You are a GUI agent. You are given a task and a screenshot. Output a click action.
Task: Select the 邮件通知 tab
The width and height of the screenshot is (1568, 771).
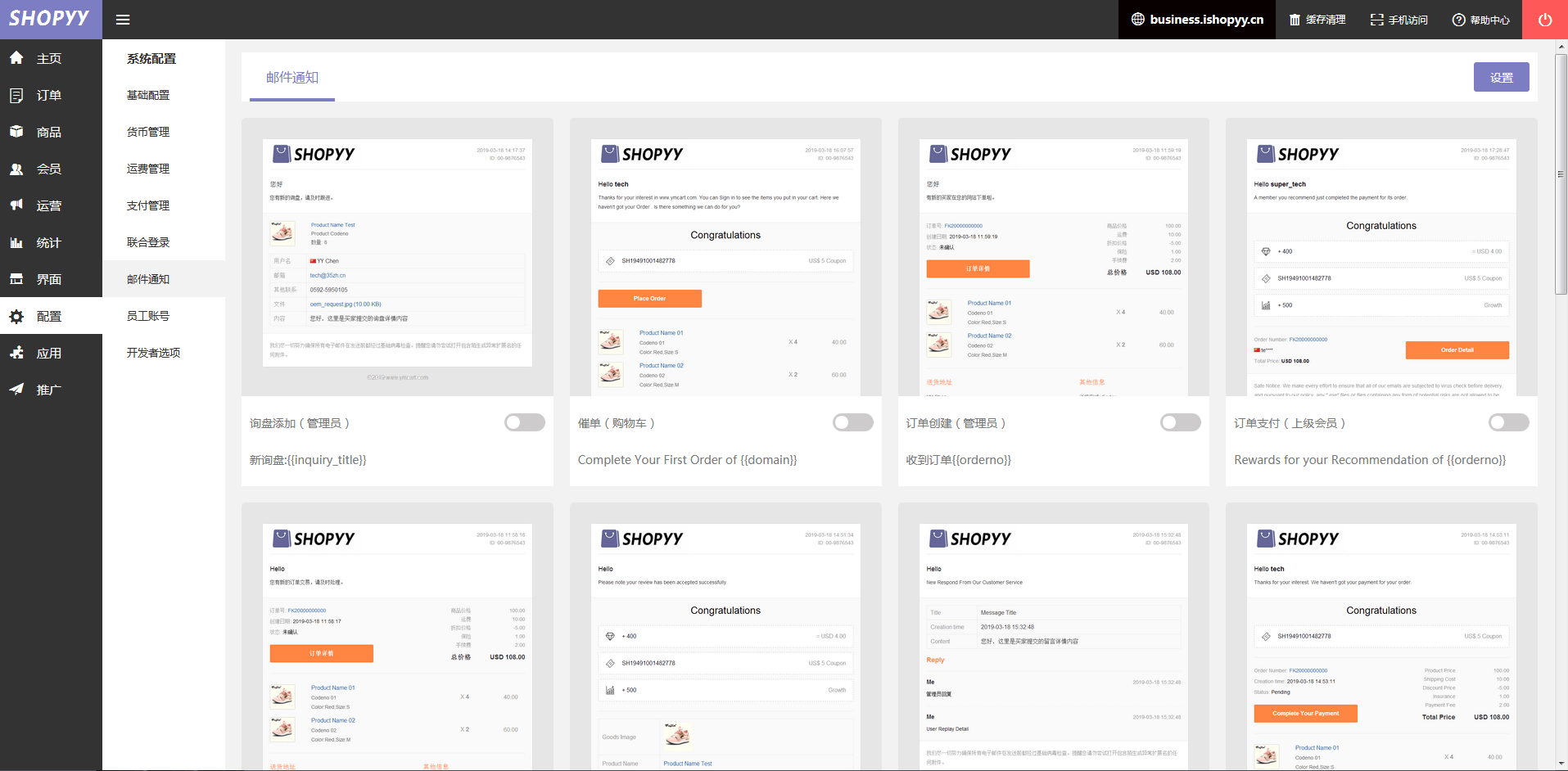[292, 78]
